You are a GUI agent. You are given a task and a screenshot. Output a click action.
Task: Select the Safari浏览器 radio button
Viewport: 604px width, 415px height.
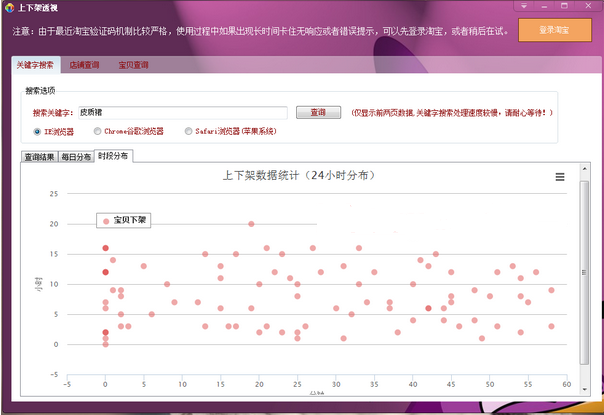[x=188, y=131]
